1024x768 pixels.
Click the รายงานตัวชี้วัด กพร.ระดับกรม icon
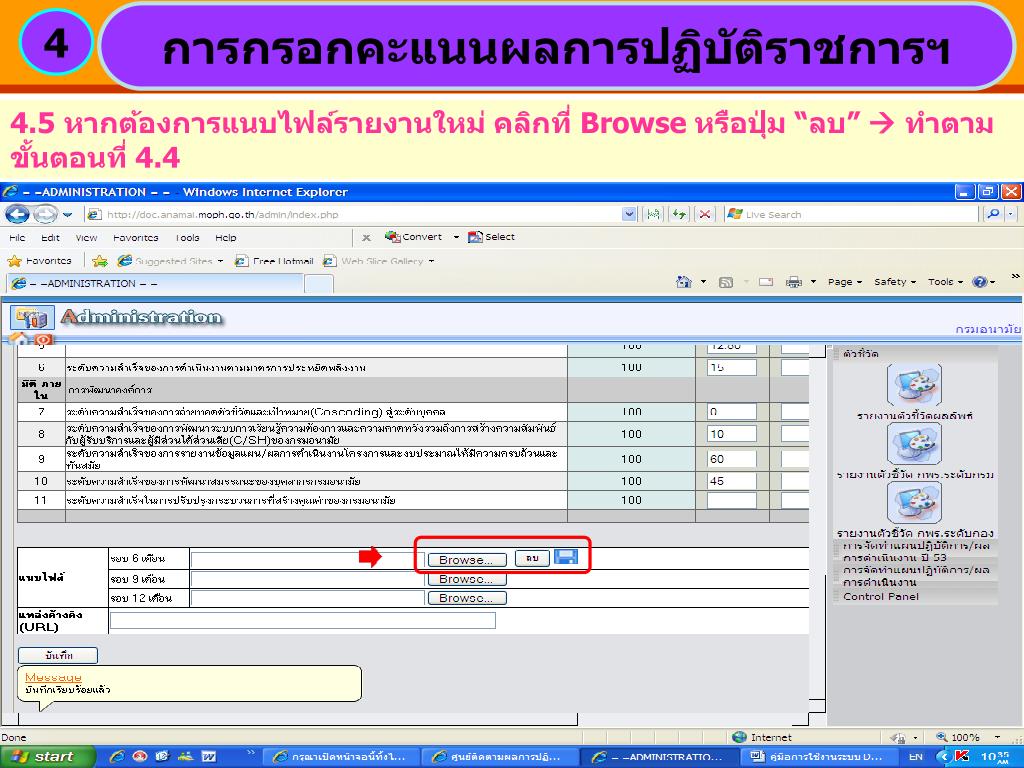click(x=914, y=443)
